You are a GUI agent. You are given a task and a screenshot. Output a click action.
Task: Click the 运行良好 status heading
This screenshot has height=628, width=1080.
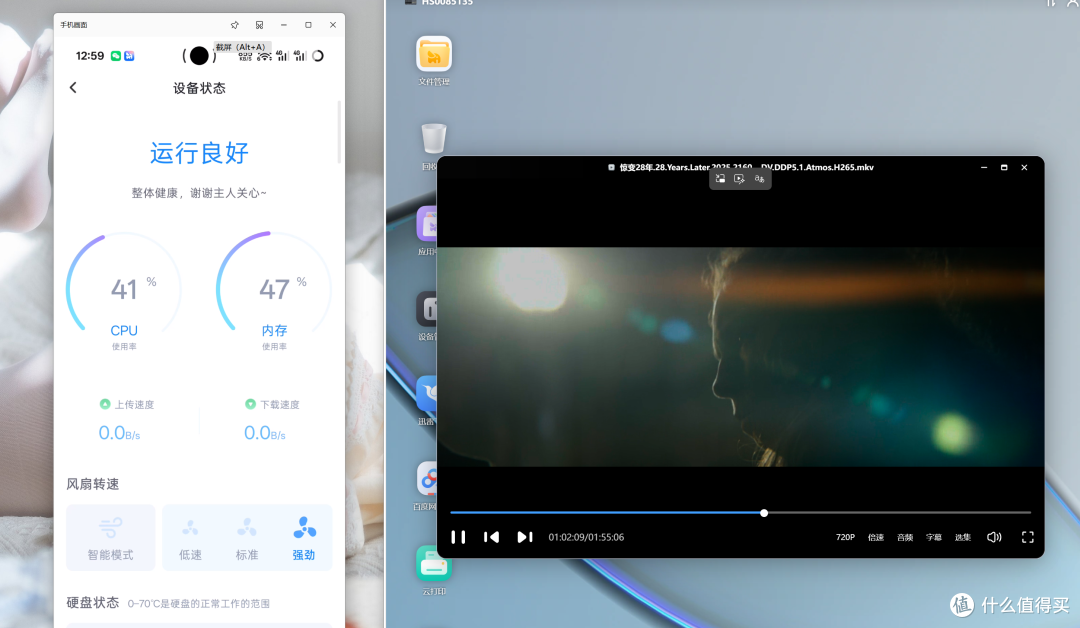[199, 153]
